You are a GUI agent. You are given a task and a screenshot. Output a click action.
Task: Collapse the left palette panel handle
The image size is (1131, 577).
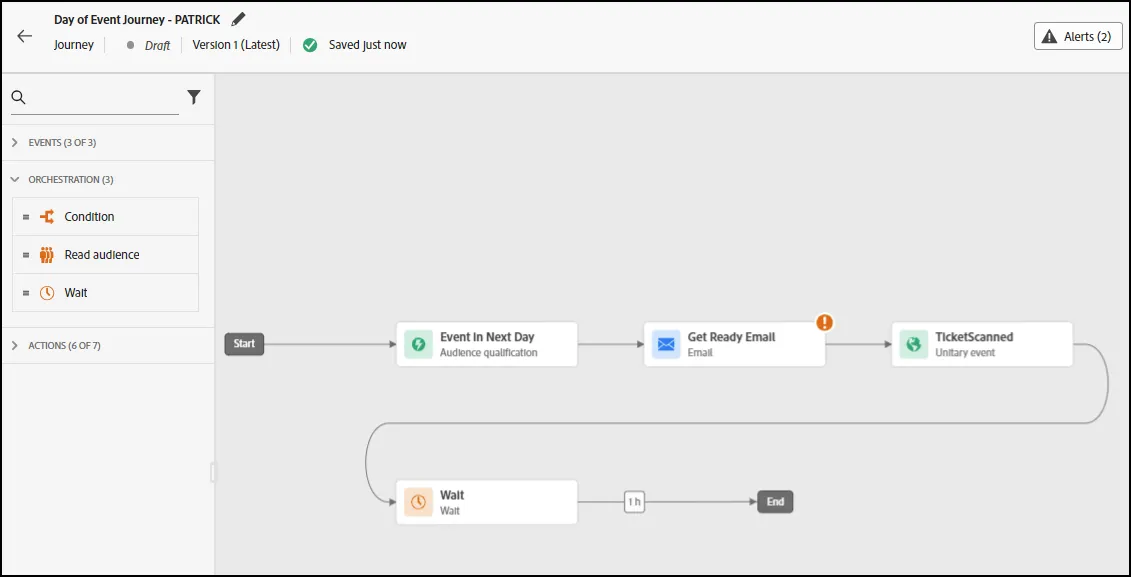[213, 472]
